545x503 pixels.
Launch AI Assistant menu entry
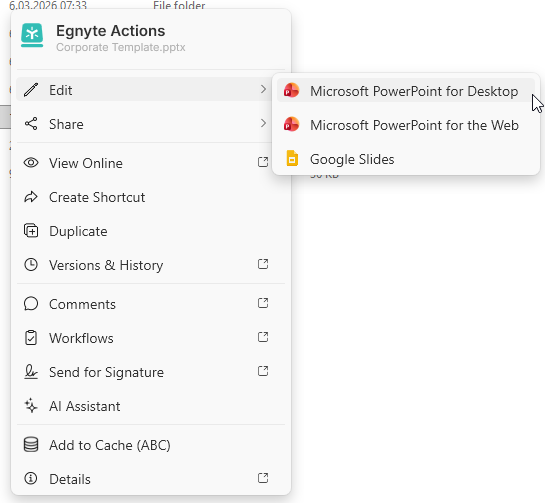point(151,406)
